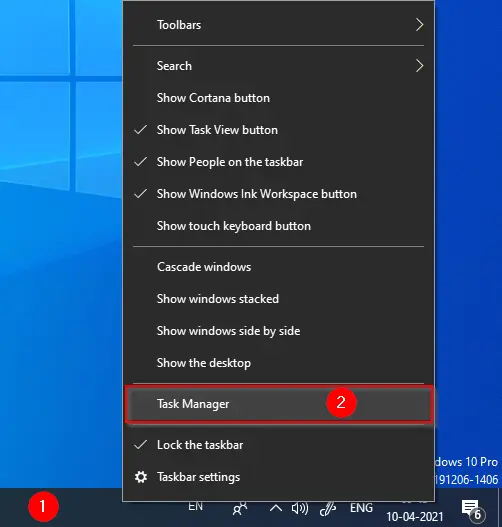Select the ENG input language indicator

click(x=361, y=508)
